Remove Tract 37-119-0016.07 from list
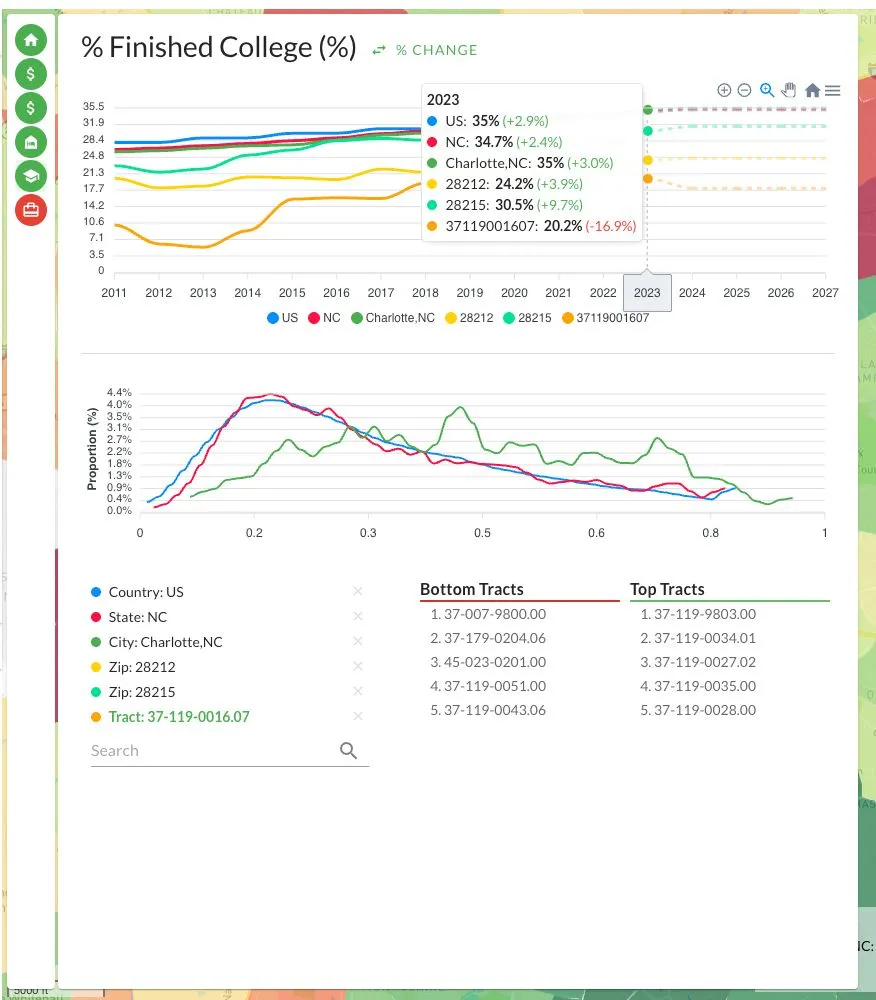 (358, 716)
